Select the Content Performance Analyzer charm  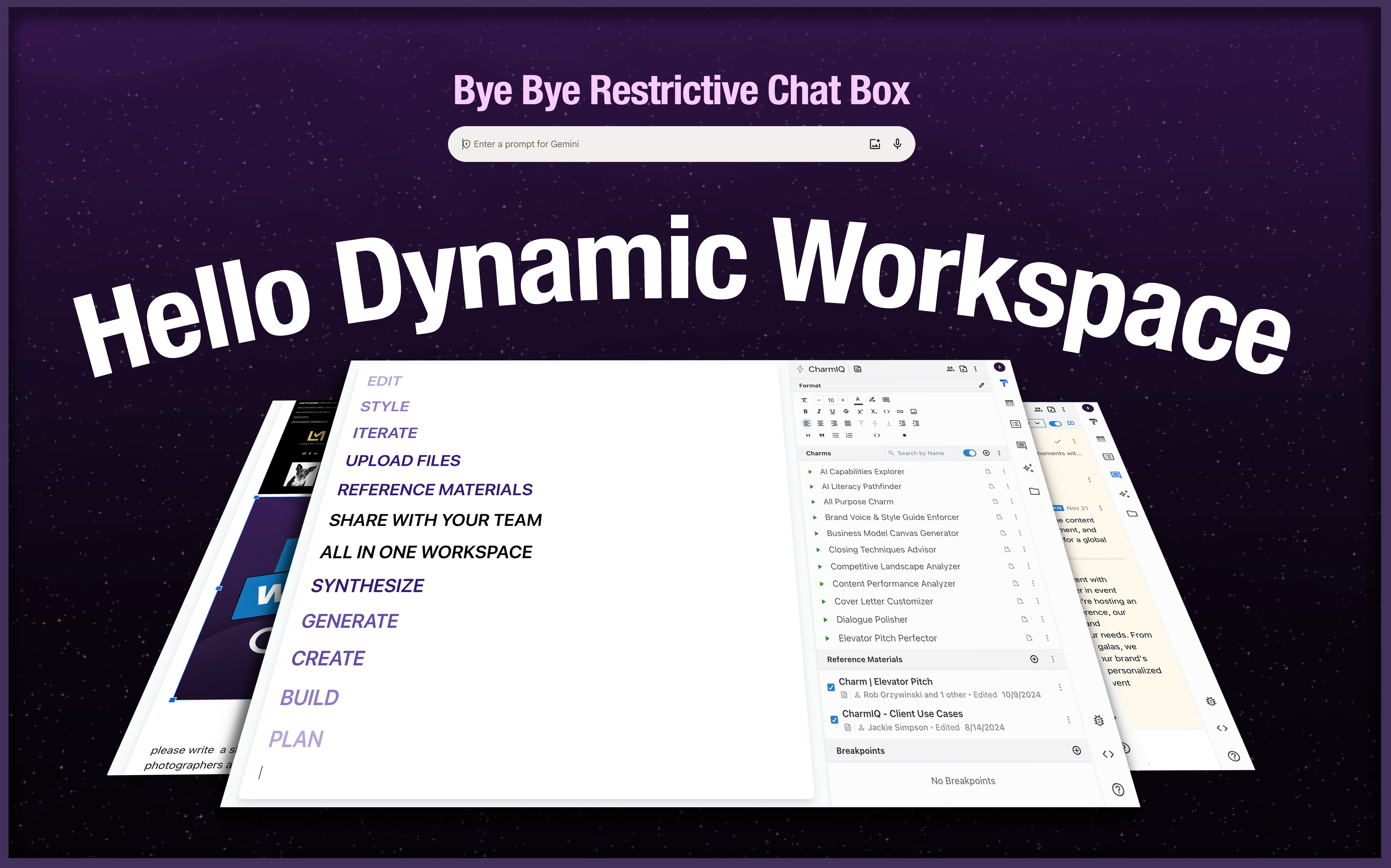pos(894,584)
